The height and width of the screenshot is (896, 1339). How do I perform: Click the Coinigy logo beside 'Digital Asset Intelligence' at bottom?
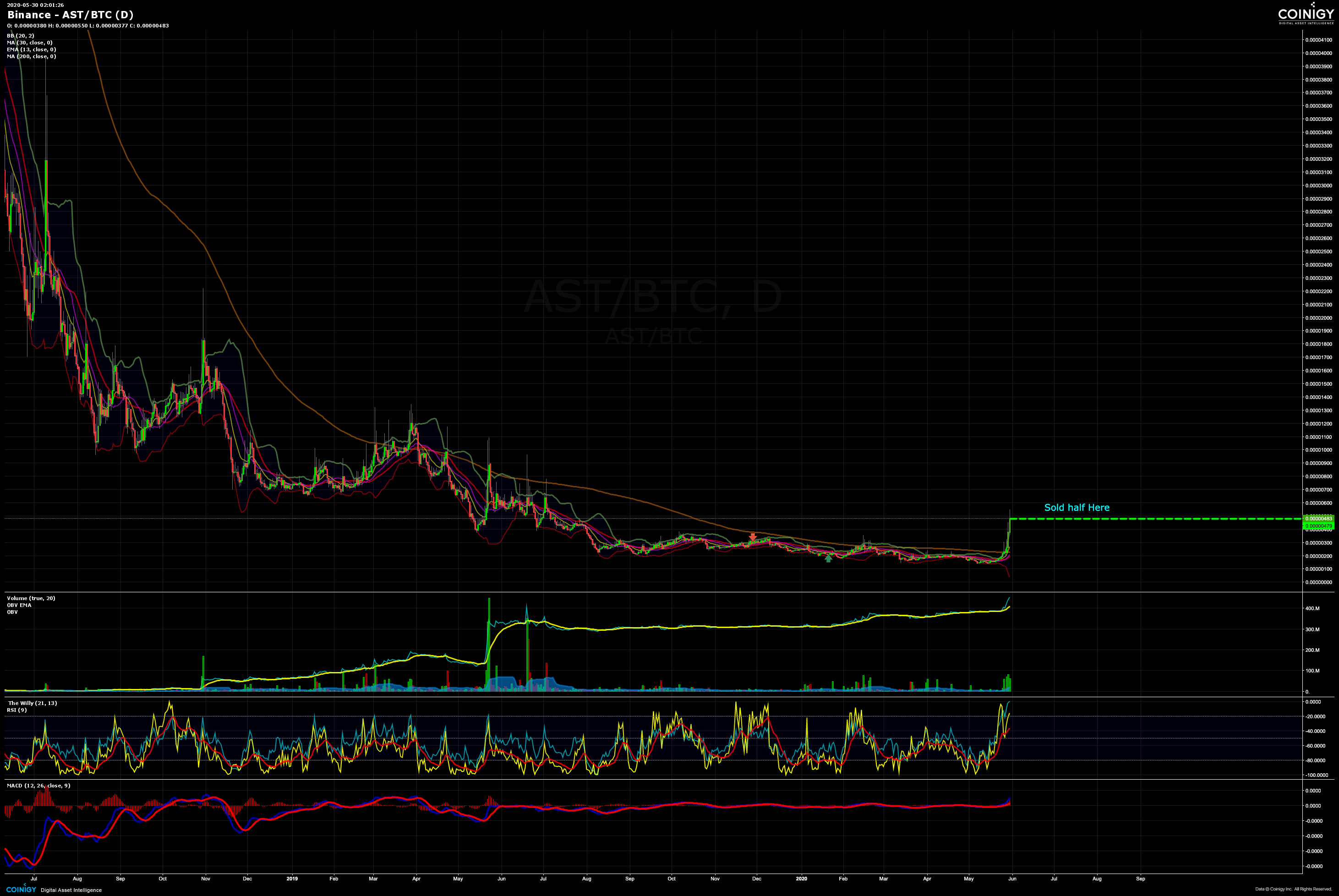[21, 889]
